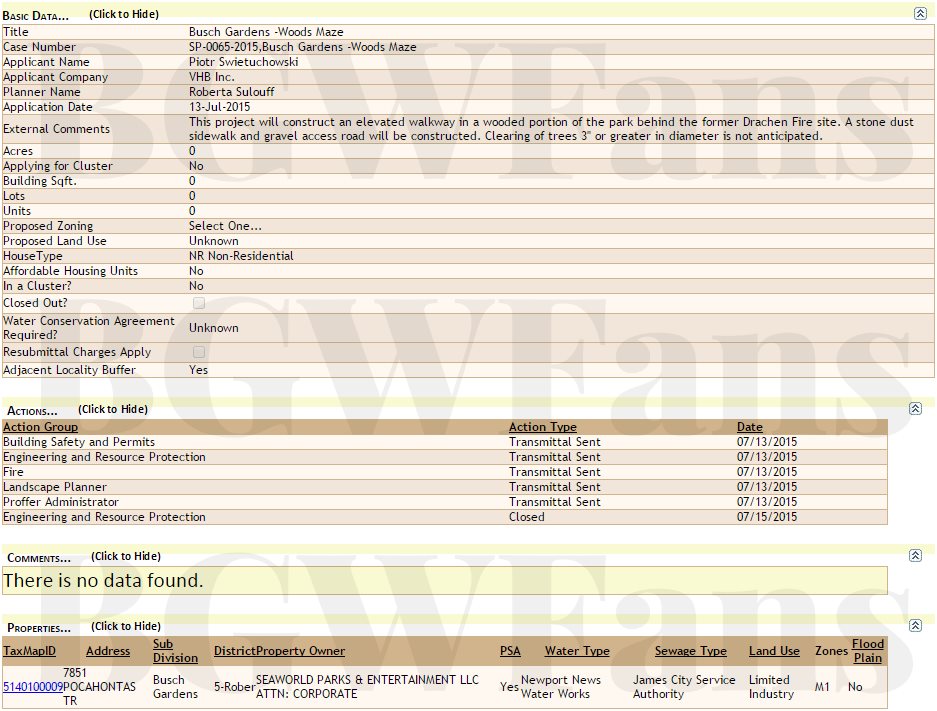Image resolution: width=937 pixels, height=711 pixels.
Task: Sort properties by Land Use header
Action: coord(774,651)
